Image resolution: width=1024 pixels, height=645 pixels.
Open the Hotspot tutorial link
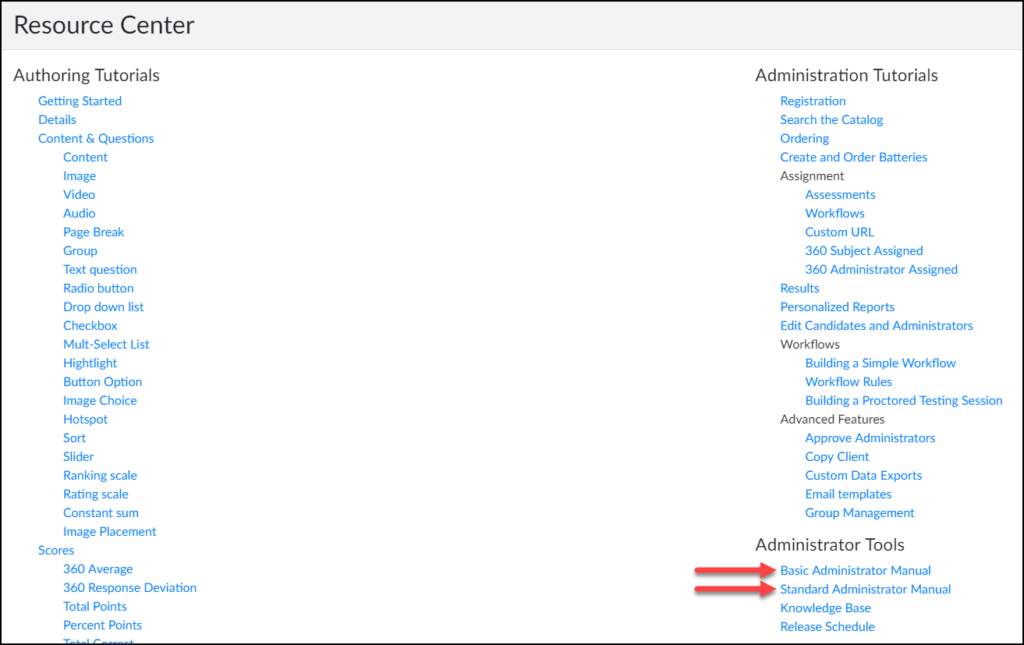coord(85,420)
